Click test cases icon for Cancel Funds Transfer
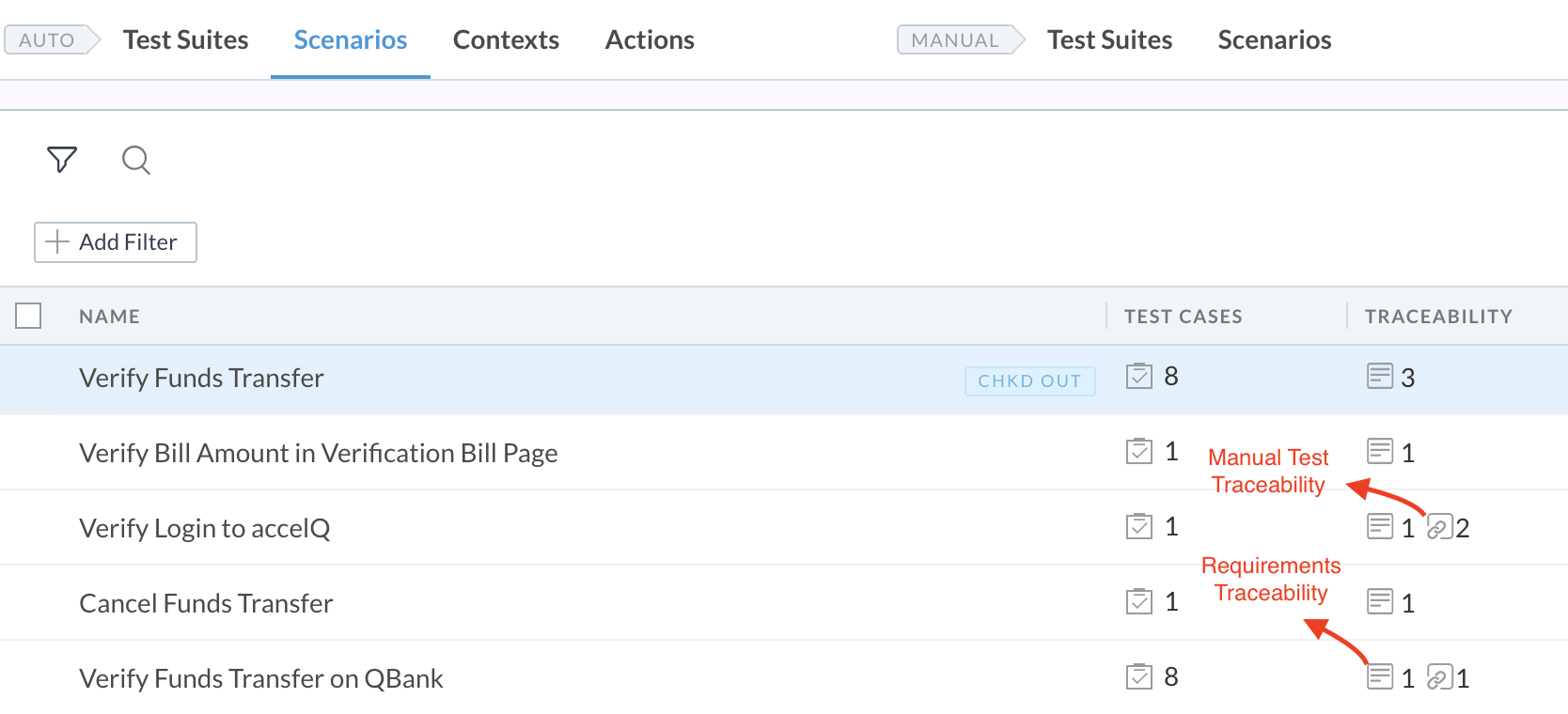1568x714 pixels. [1139, 601]
